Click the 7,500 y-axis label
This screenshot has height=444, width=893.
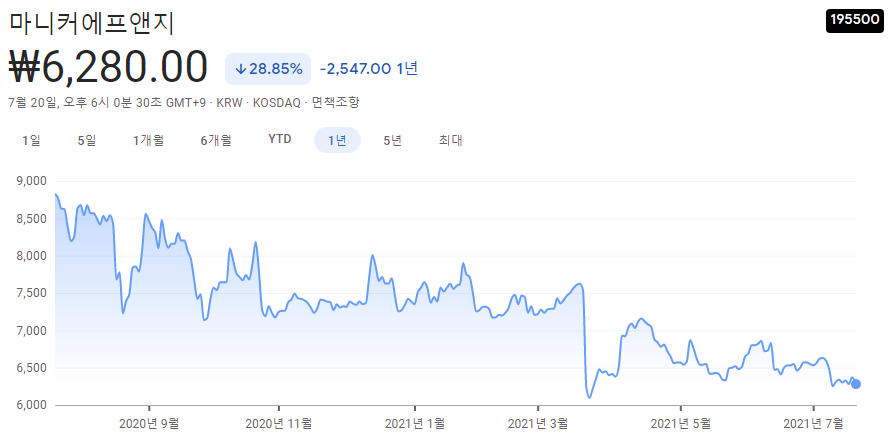pos(32,293)
